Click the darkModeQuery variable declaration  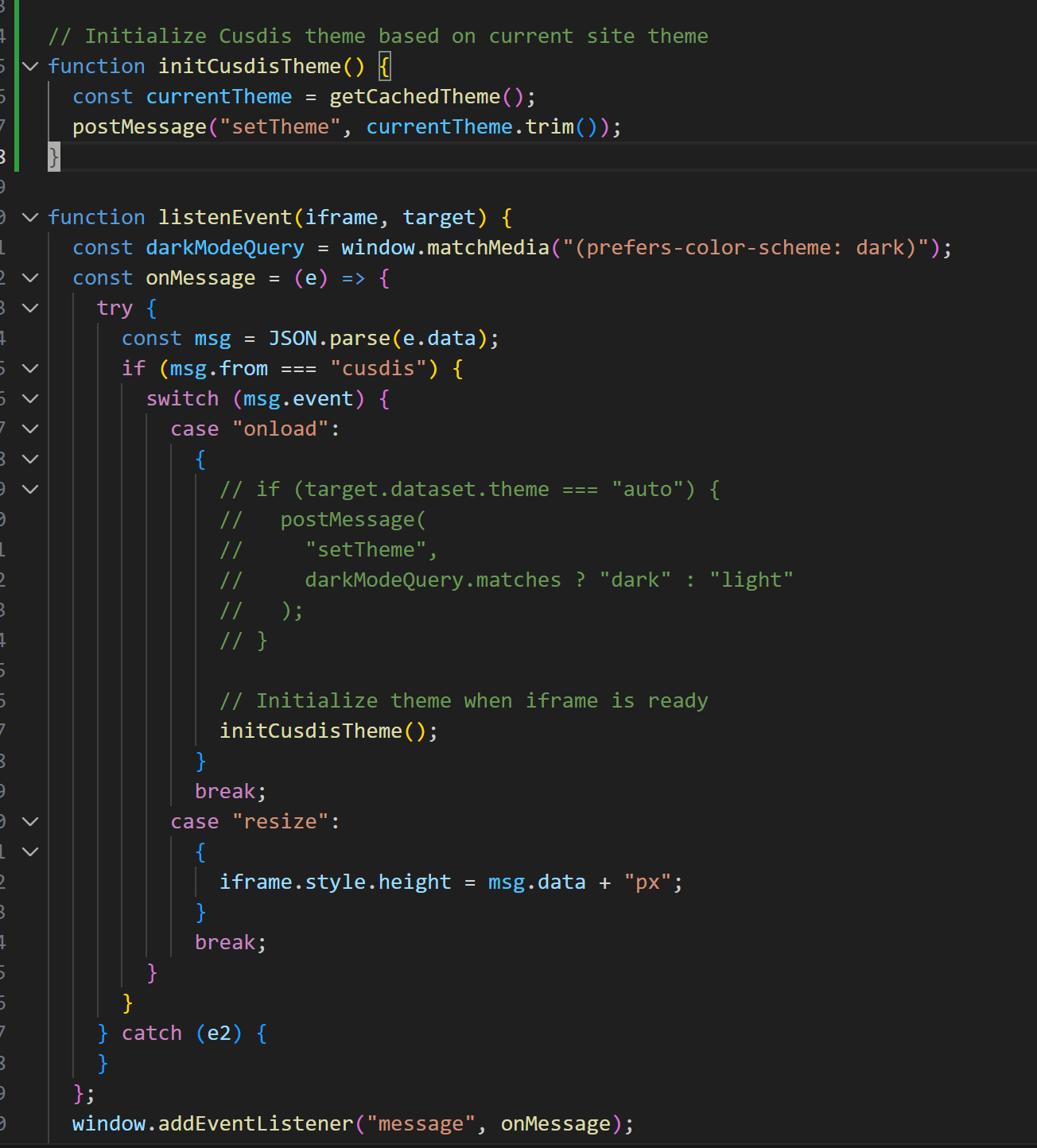point(224,247)
